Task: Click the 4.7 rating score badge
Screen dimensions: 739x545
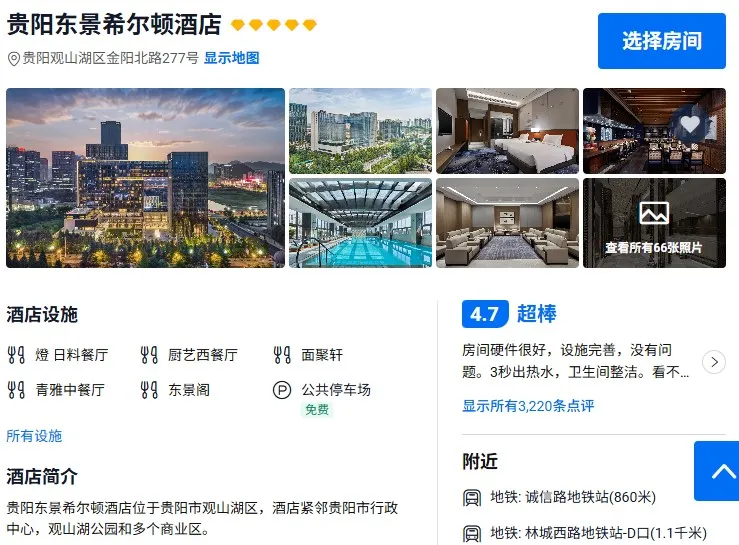Action: pos(485,314)
